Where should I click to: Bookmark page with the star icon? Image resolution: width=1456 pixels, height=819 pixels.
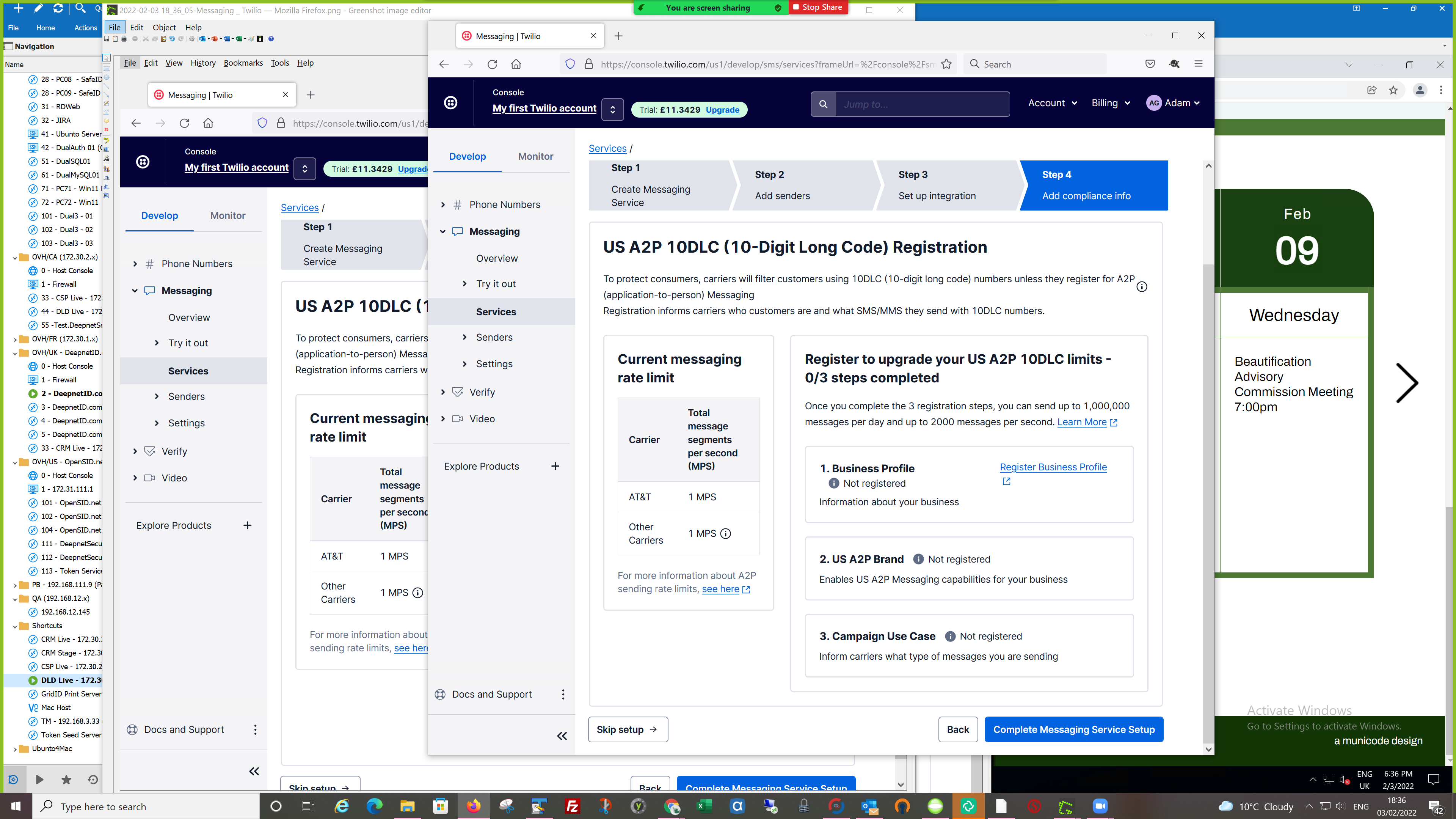(946, 64)
